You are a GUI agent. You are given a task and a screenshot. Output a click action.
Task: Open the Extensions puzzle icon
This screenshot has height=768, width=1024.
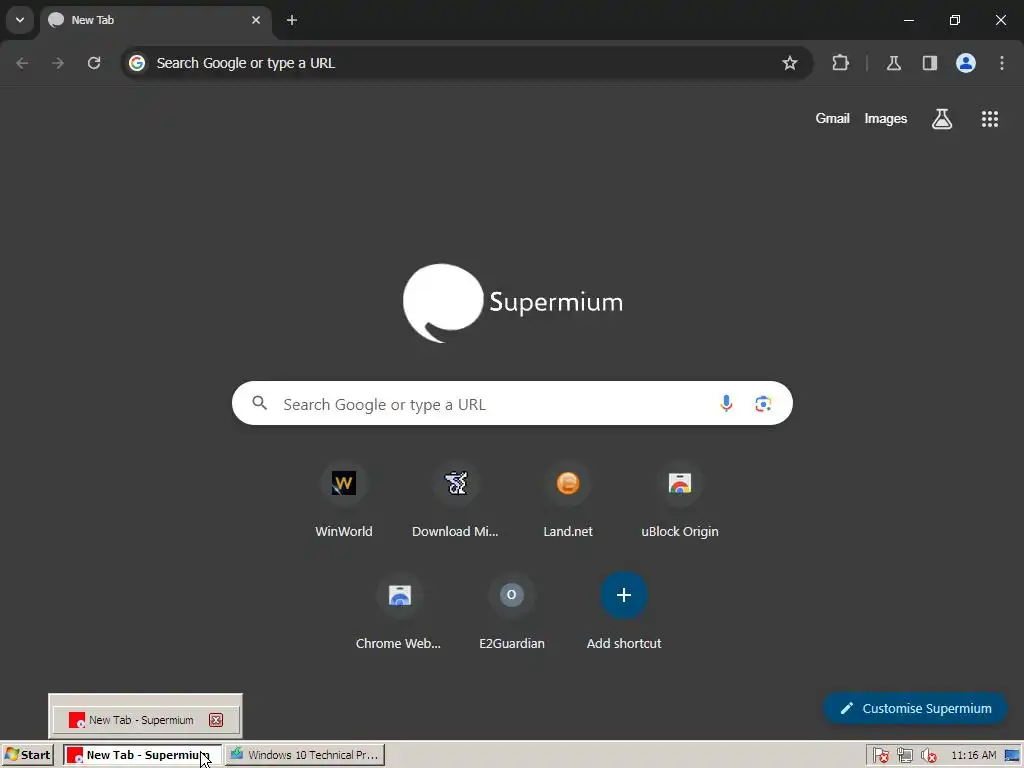[x=840, y=63]
